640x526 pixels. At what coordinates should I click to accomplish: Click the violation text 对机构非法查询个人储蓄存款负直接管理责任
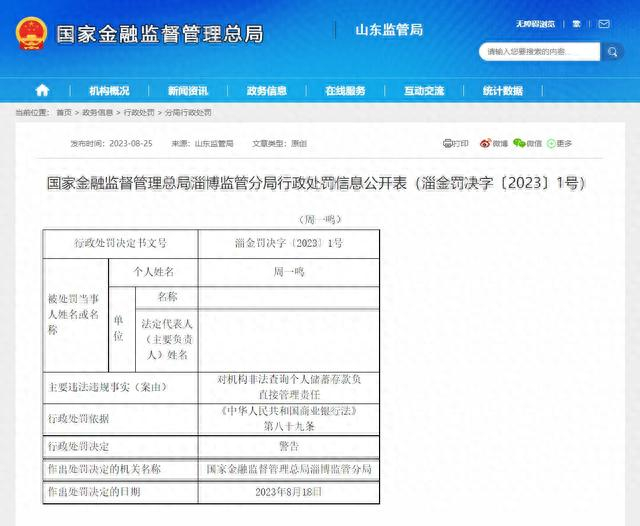click(x=289, y=388)
